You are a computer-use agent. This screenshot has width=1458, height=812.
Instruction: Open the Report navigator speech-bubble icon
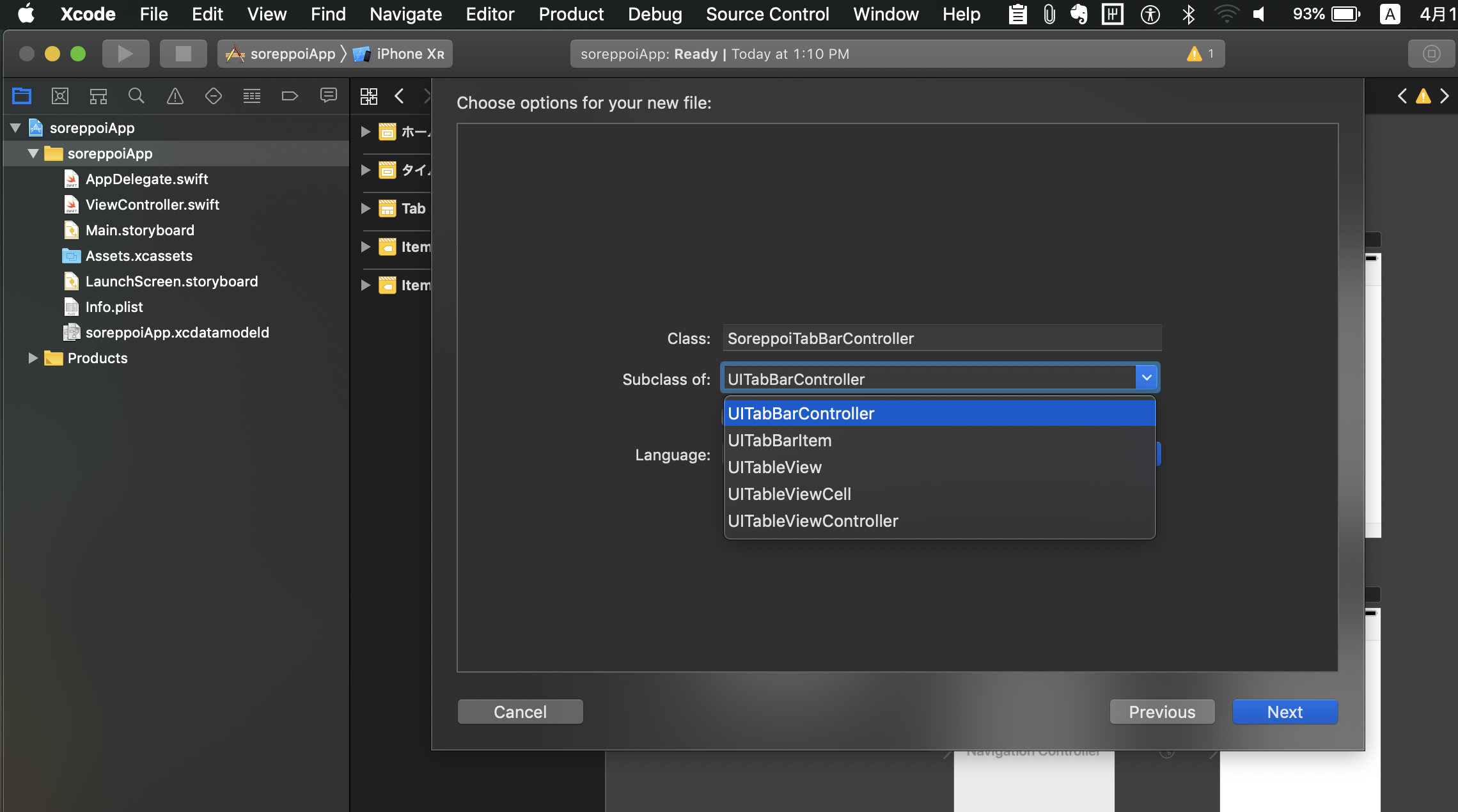click(328, 97)
